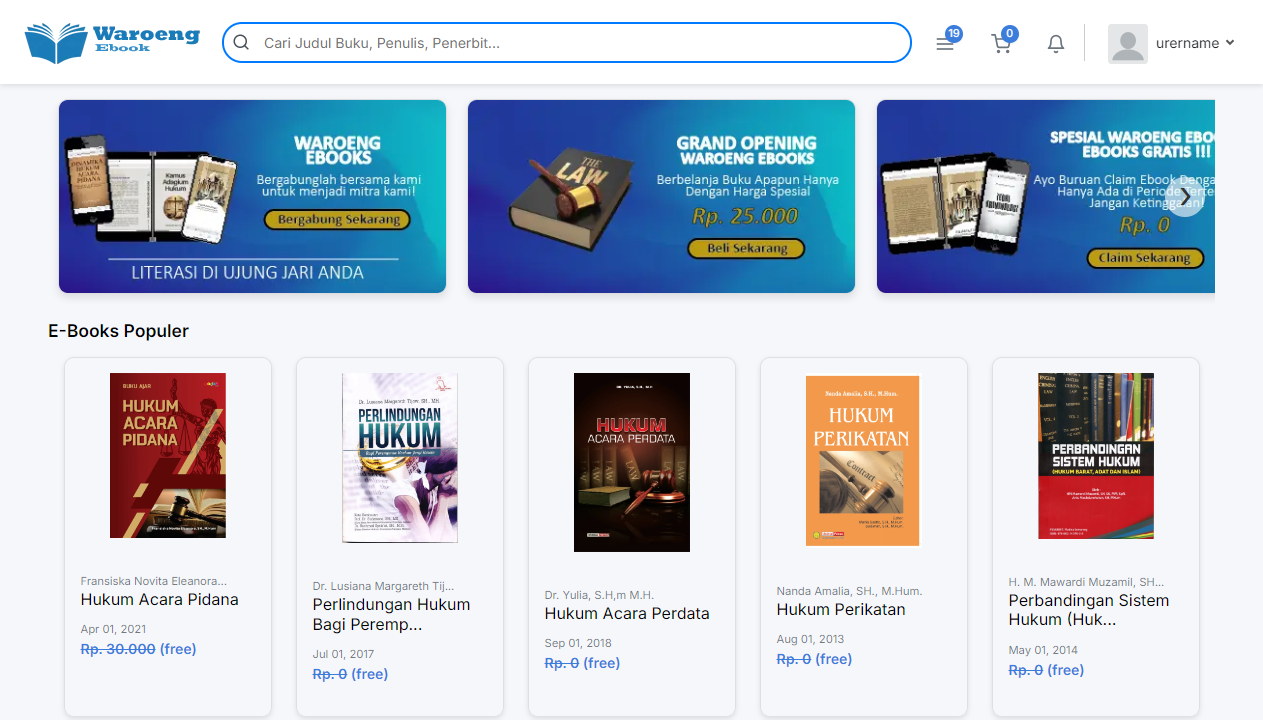
Task: Open the shopping cart icon
Action: tap(1001, 44)
